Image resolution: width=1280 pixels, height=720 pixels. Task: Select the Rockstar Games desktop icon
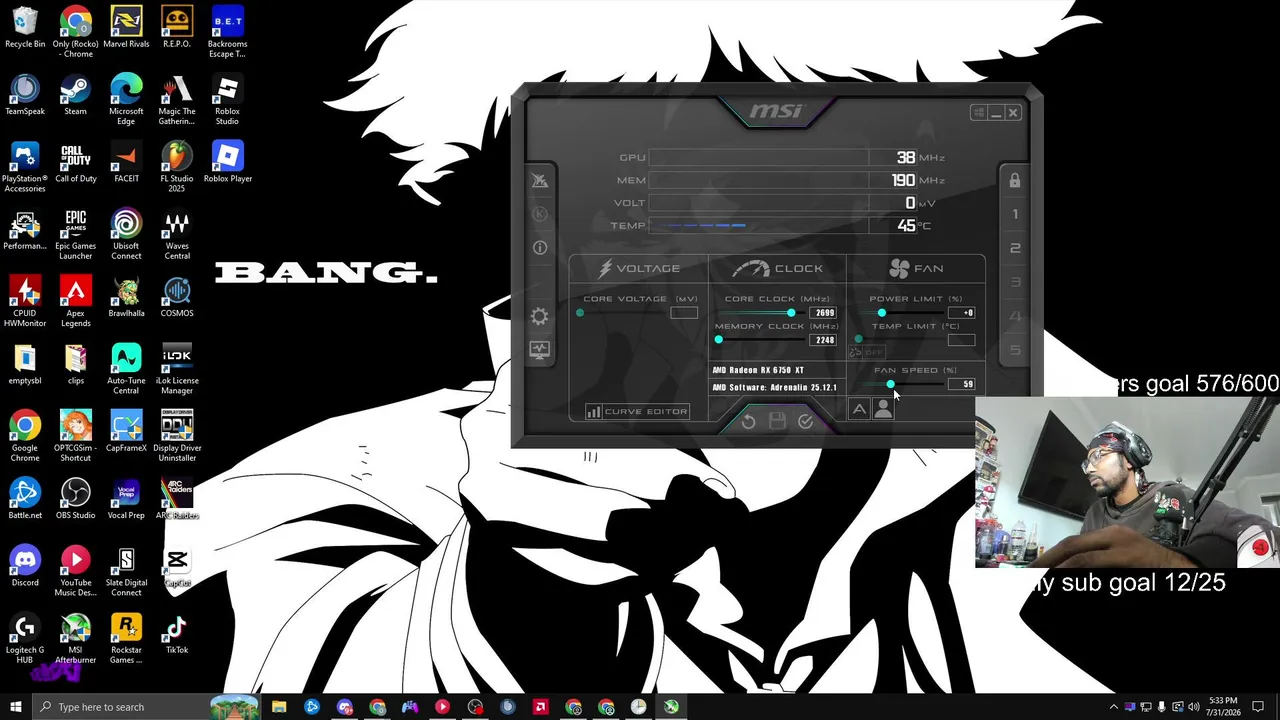click(126, 640)
